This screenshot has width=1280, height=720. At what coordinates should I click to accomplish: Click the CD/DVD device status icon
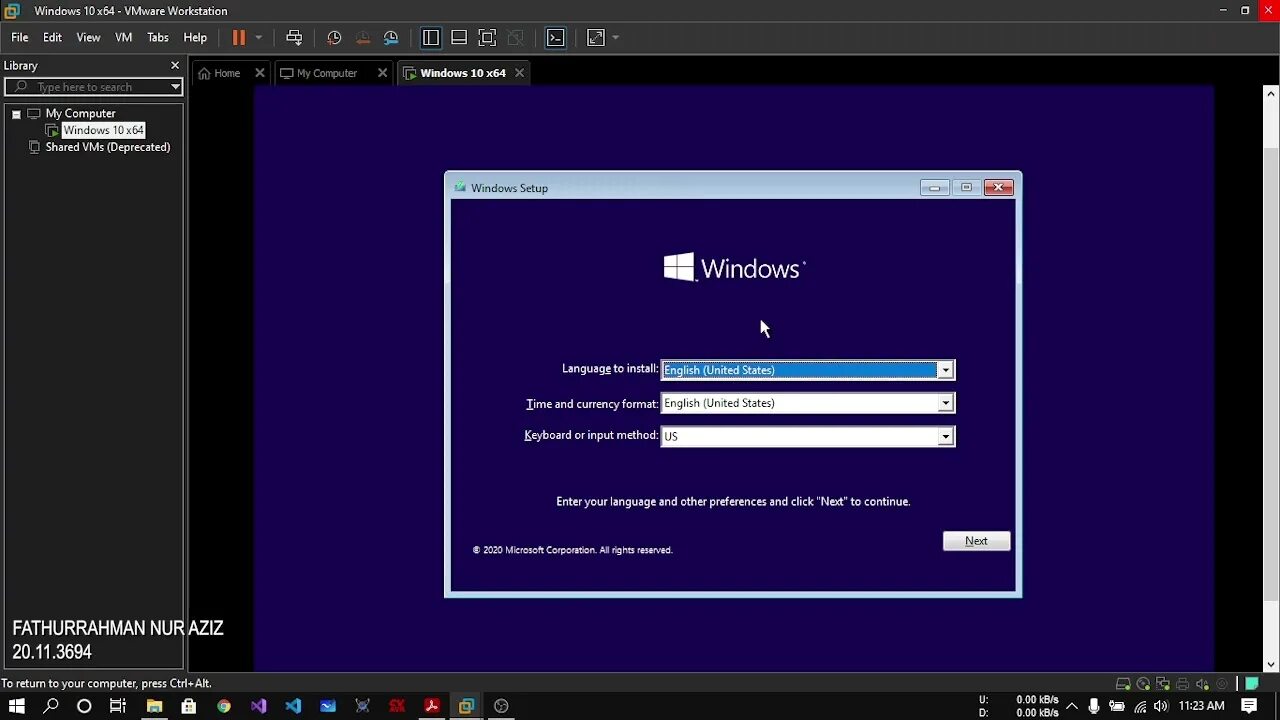[x=1143, y=684]
